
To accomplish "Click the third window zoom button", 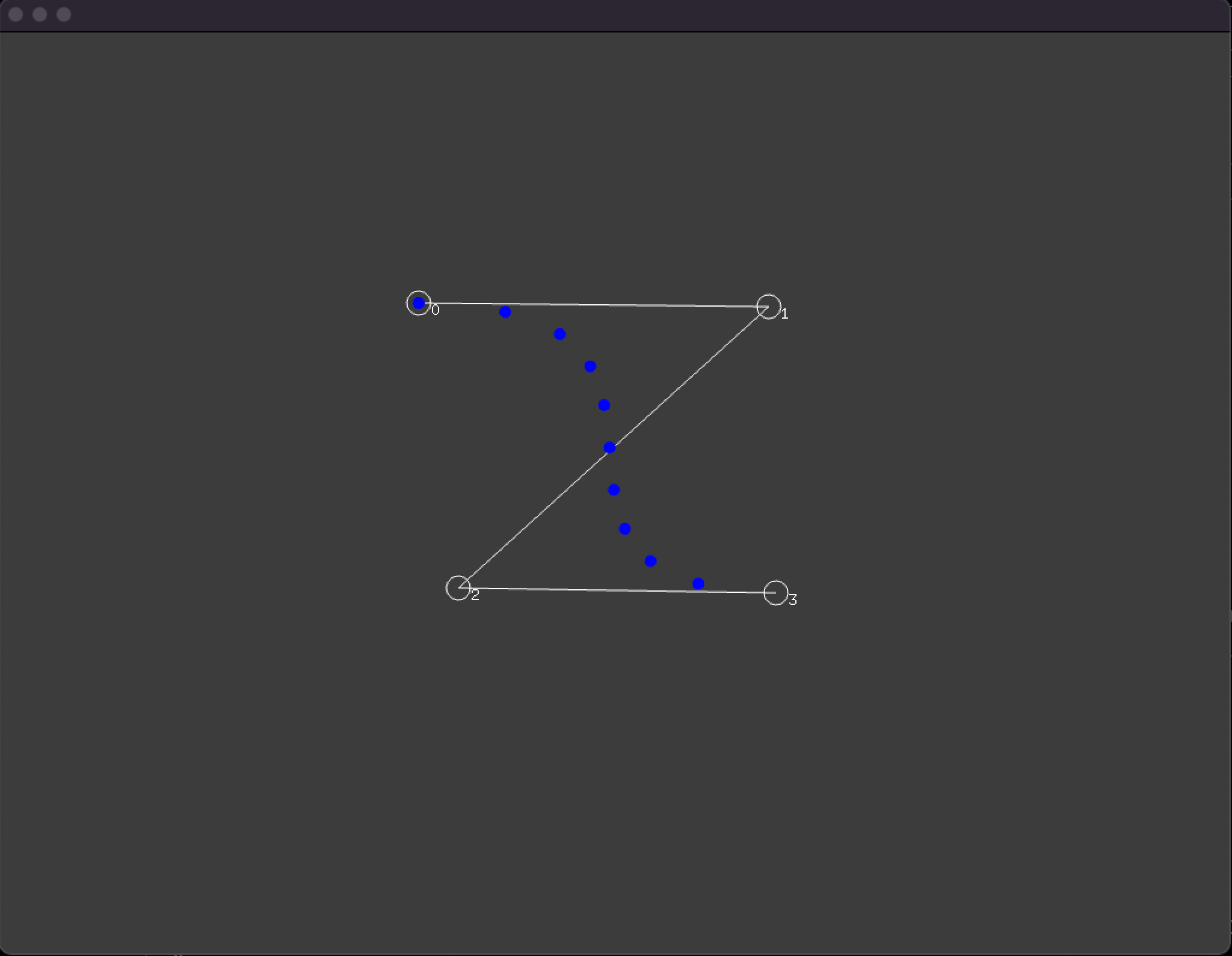I will click(64, 14).
